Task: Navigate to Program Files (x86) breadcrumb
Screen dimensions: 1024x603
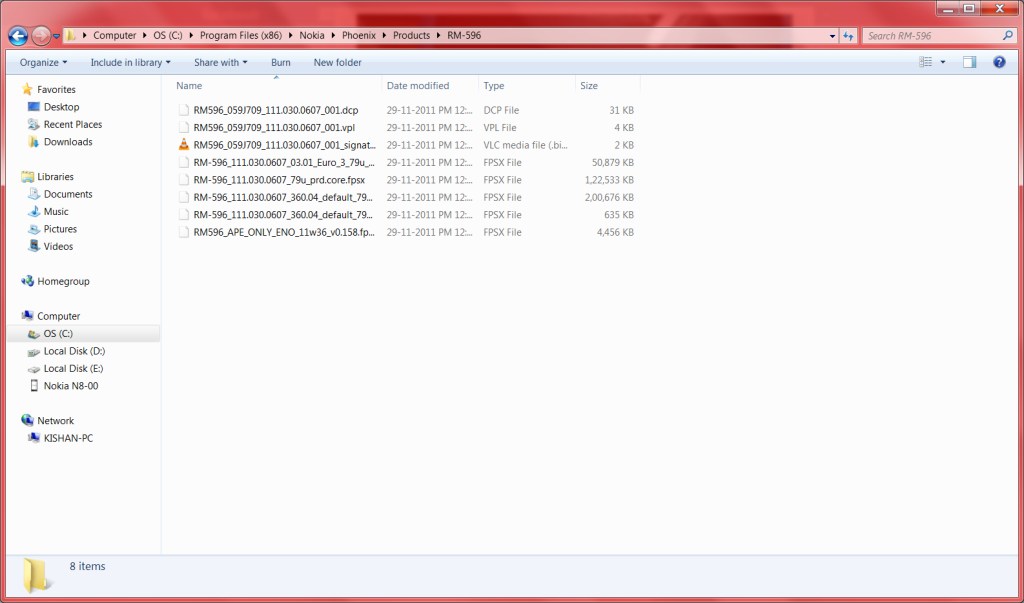Action: 241,35
